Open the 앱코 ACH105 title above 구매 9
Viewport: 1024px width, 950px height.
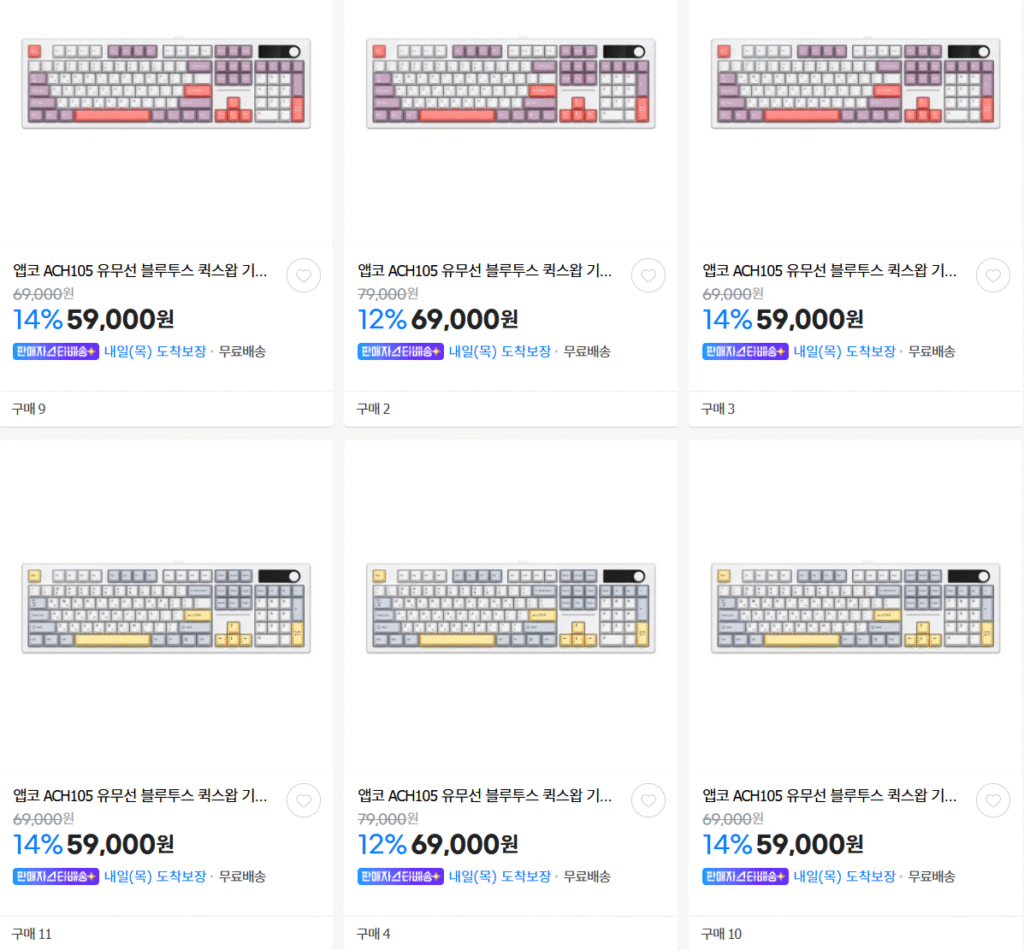tap(140, 270)
